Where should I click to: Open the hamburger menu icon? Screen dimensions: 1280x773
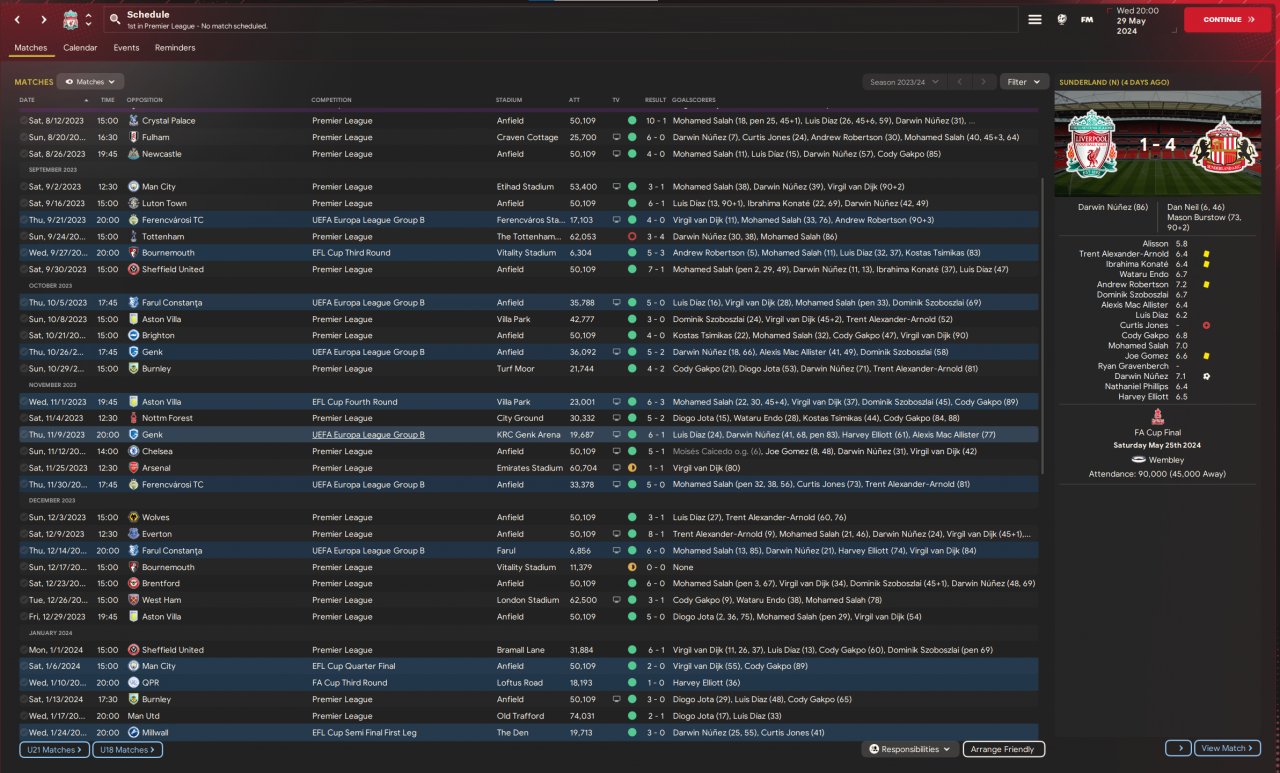(1035, 19)
